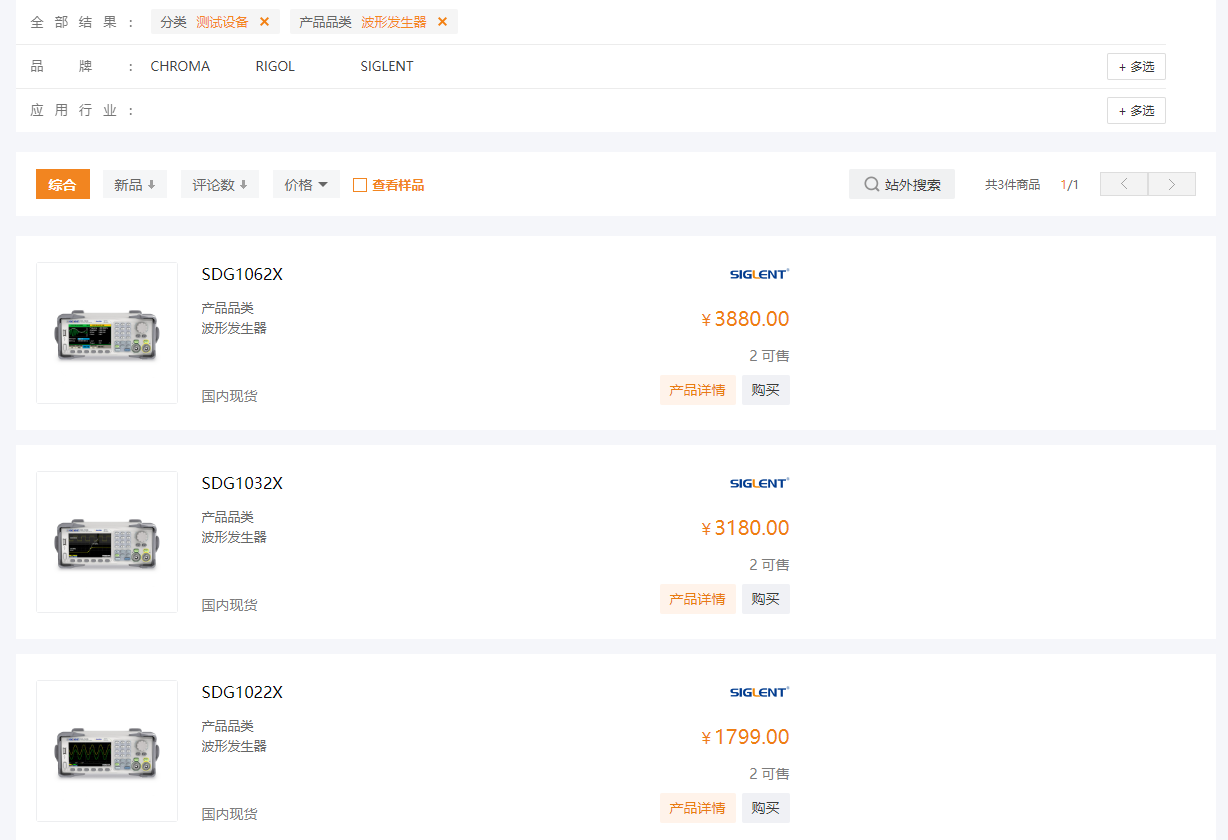Filter by RIGOL brand
The image size is (1228, 840).
[275, 67]
